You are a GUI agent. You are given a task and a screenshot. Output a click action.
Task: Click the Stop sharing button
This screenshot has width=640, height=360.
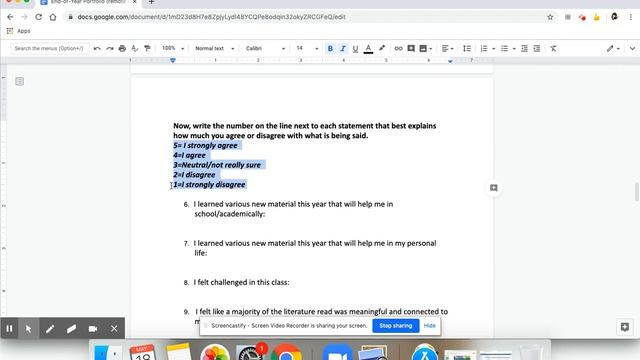pos(396,326)
